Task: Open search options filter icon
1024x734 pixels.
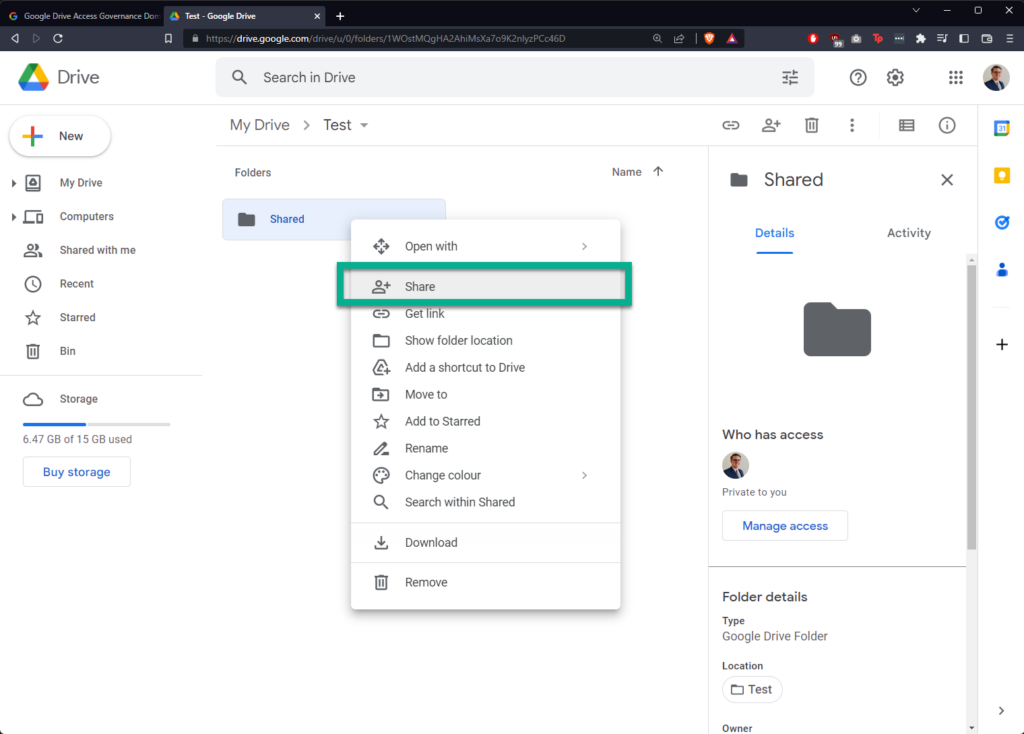Action: [790, 78]
